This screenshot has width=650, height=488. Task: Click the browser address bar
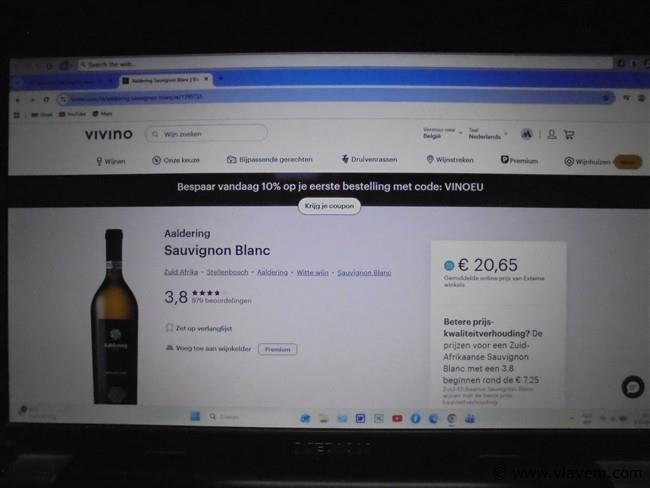coord(336,98)
